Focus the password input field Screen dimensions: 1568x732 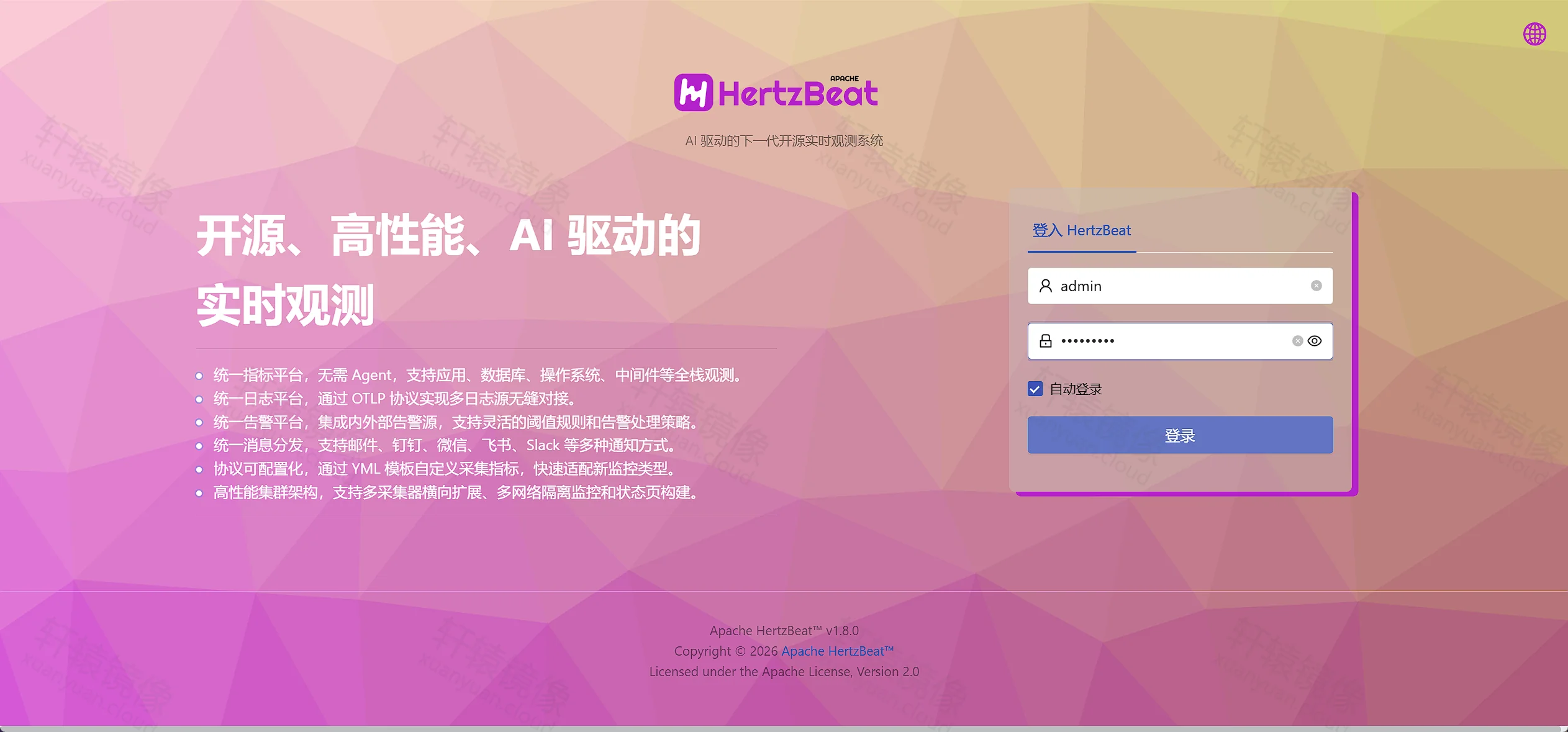point(1180,341)
